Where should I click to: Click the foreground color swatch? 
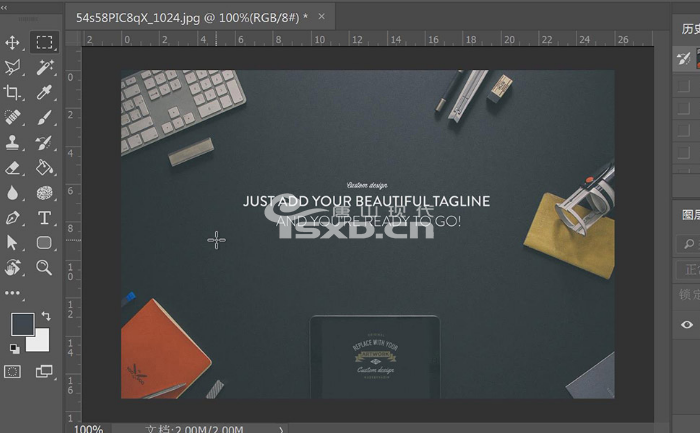(x=21, y=323)
